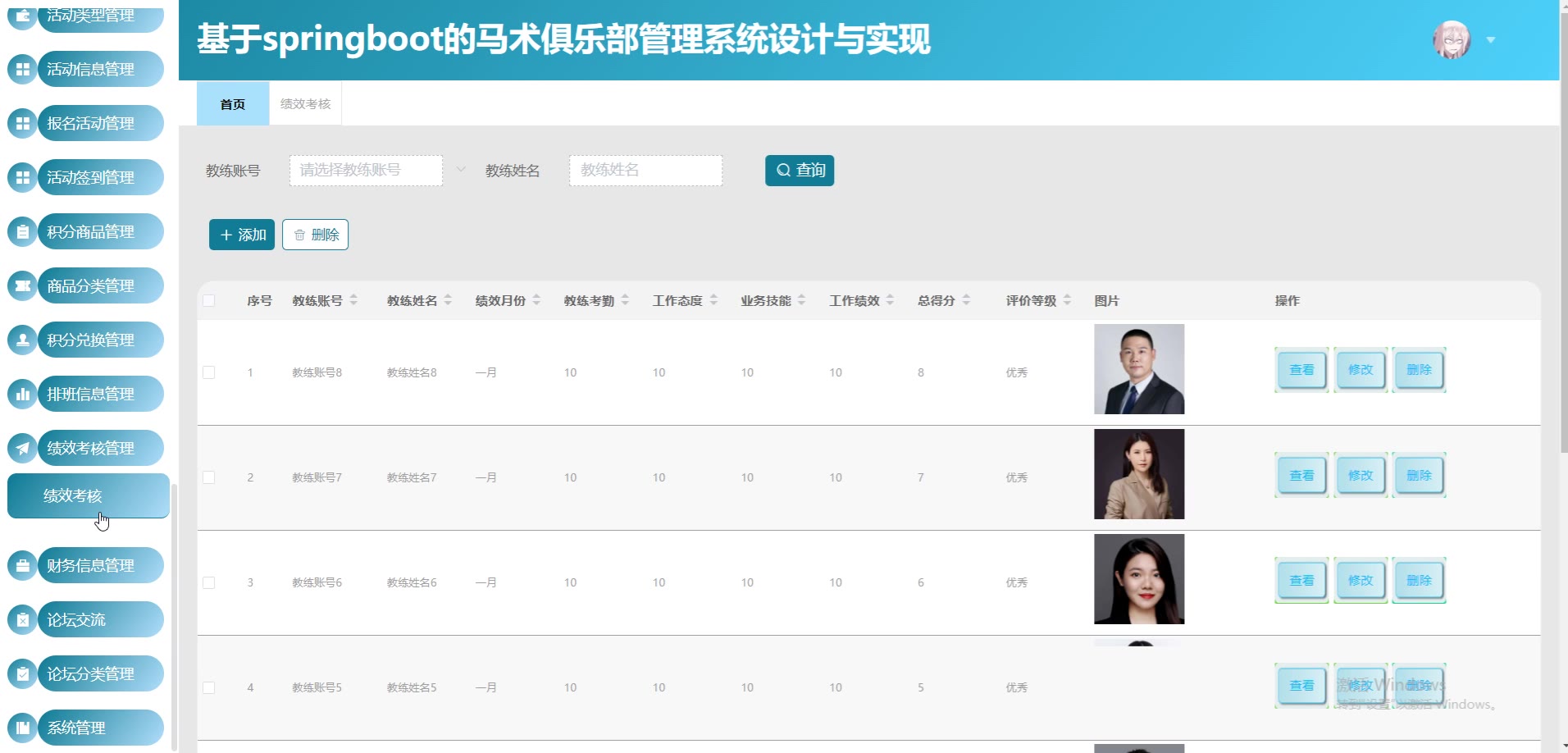Click the user avatar in the header
The height and width of the screenshot is (753, 1568).
tap(1452, 39)
